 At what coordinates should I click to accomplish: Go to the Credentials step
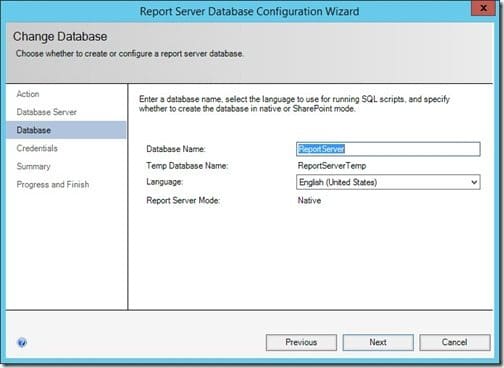coord(37,148)
